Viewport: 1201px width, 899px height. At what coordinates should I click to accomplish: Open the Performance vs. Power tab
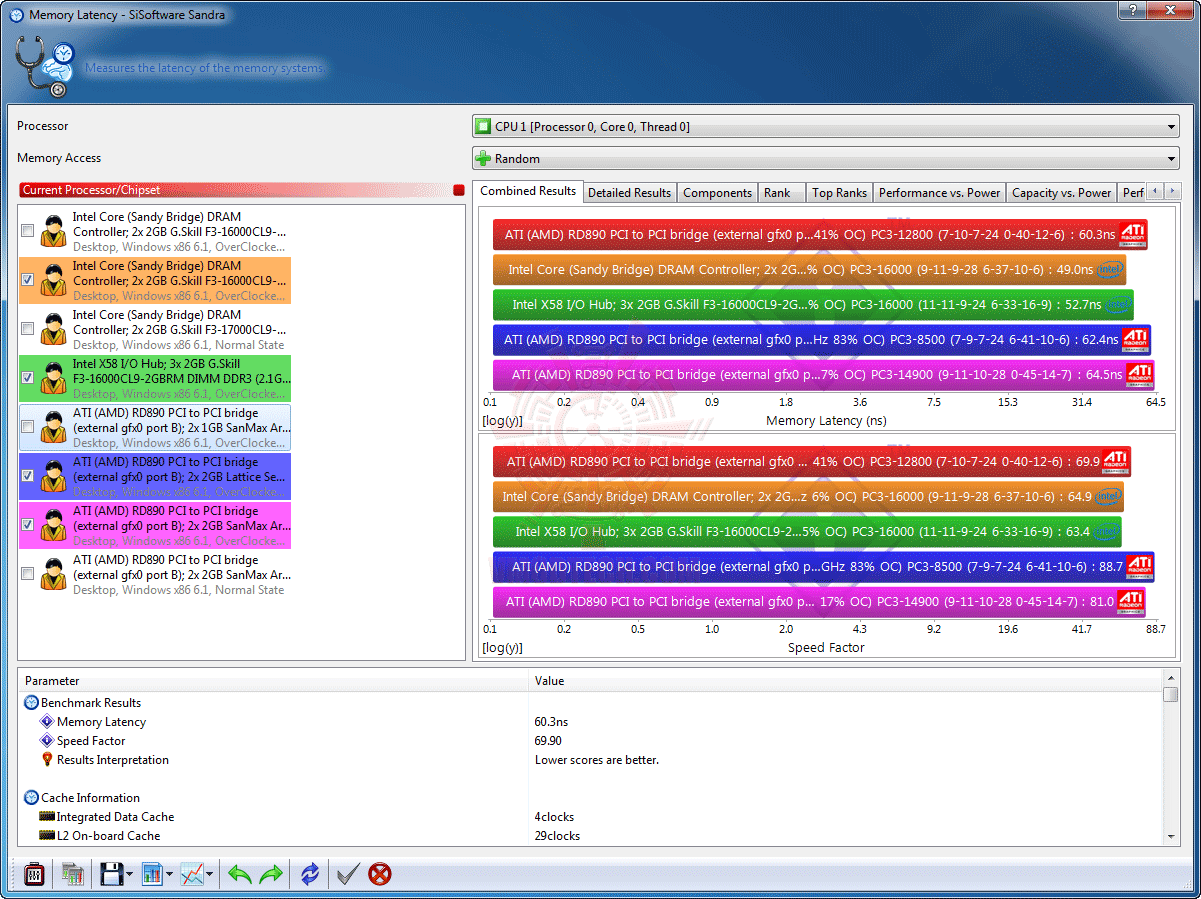(x=939, y=193)
